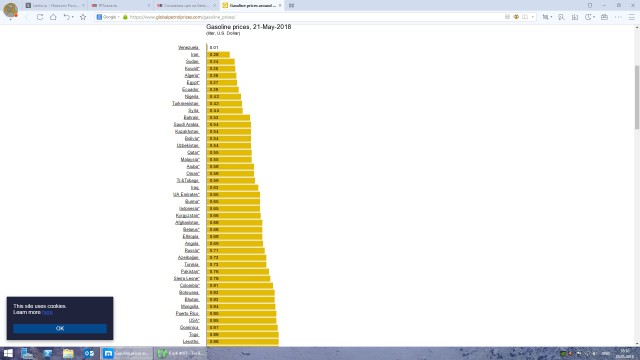Screen dimensions: 640x360
Task: Switch to the Lenta.ru tab
Action: [x=55, y=5]
